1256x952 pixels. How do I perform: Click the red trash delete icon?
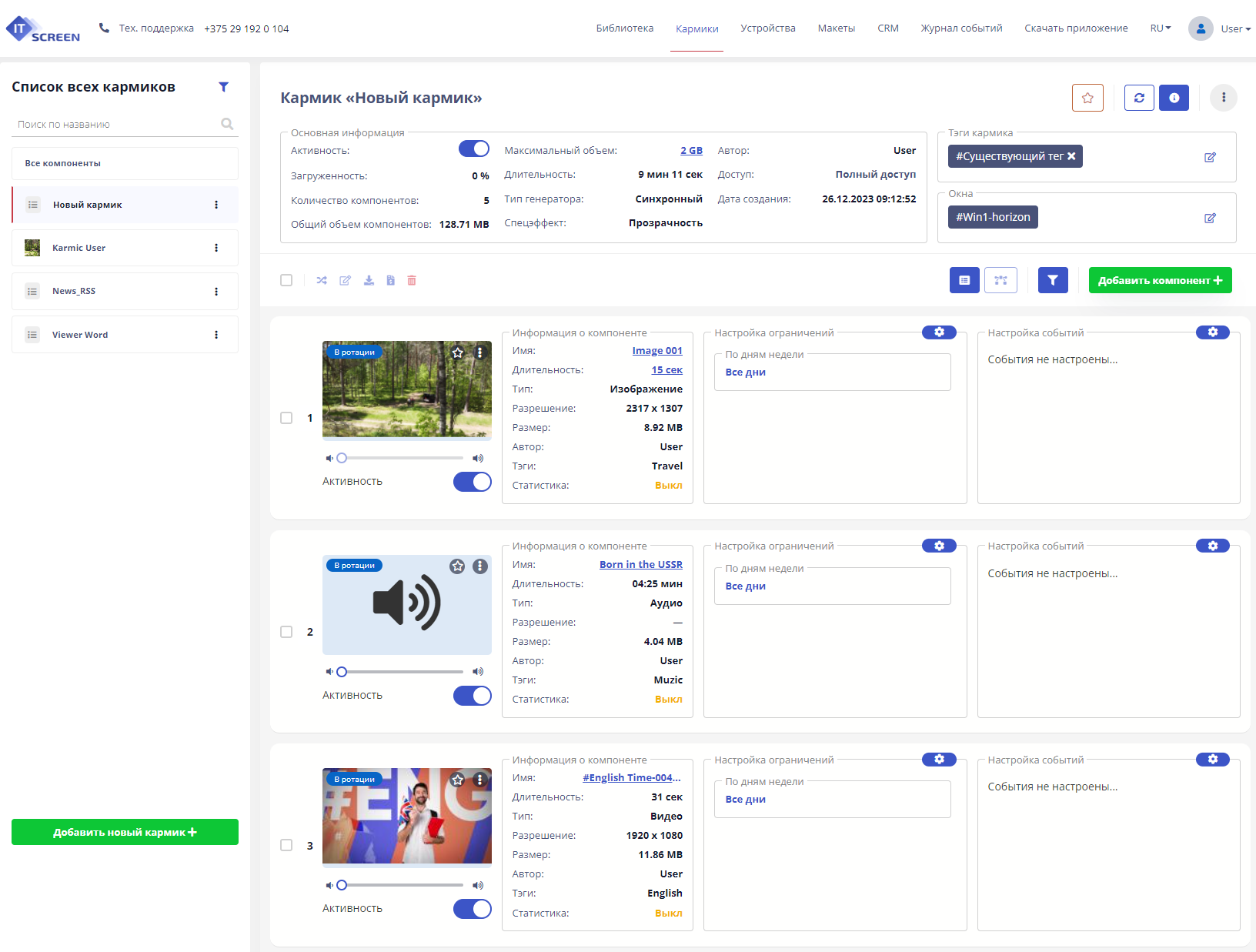412,280
